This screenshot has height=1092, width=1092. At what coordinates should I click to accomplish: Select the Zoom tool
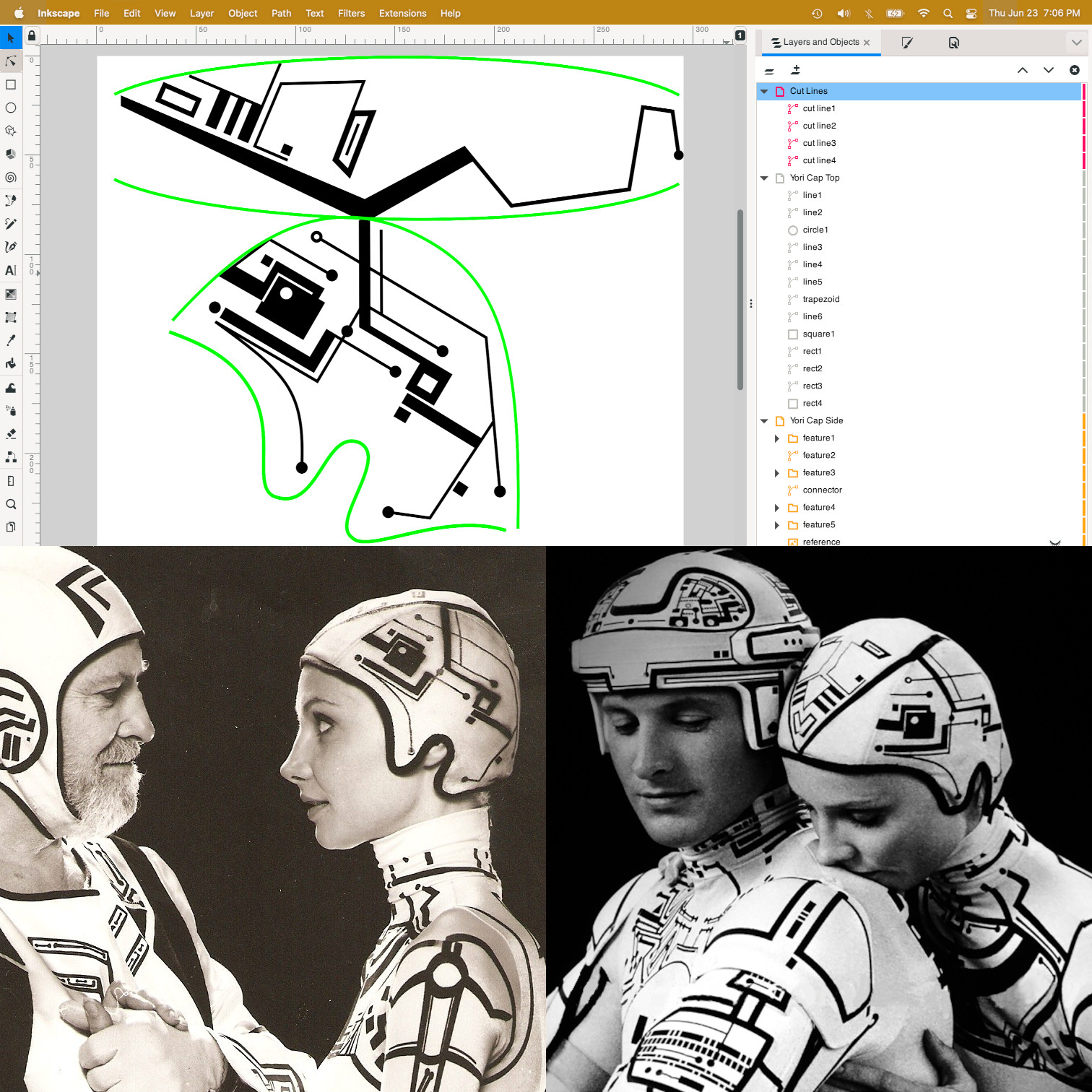pyautogui.click(x=11, y=504)
